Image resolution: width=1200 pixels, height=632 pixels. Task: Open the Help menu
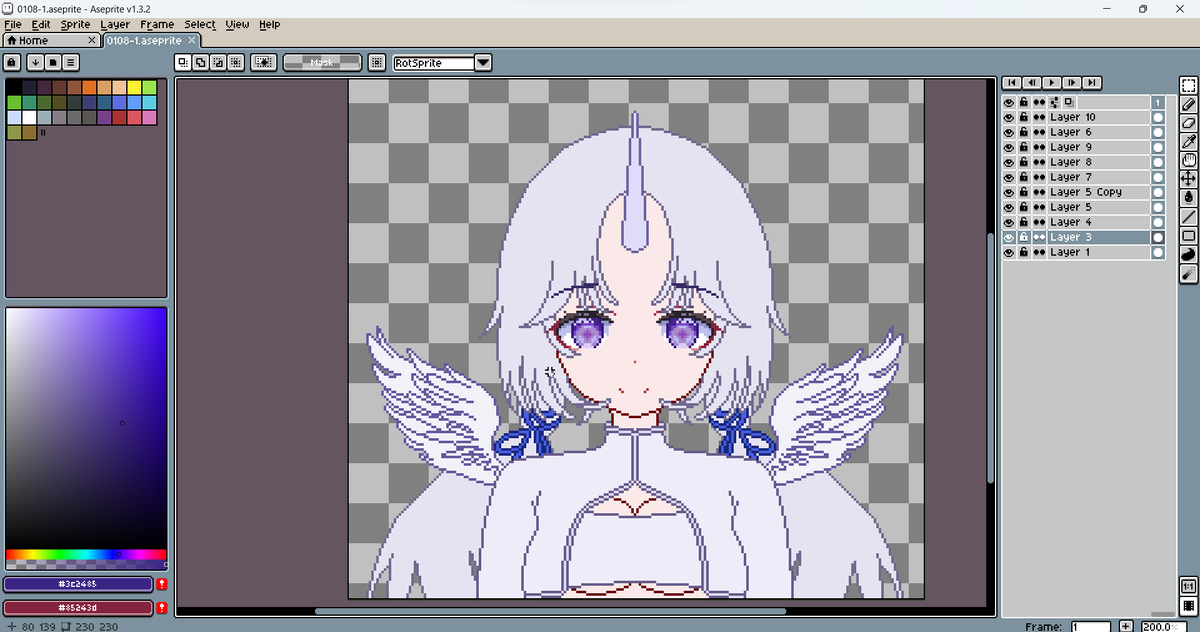coord(270,24)
